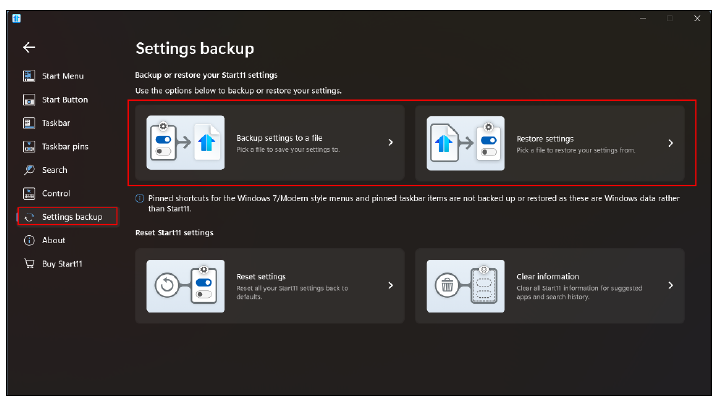Go back with the left arrow
The image size is (717, 404).
pyautogui.click(x=29, y=47)
